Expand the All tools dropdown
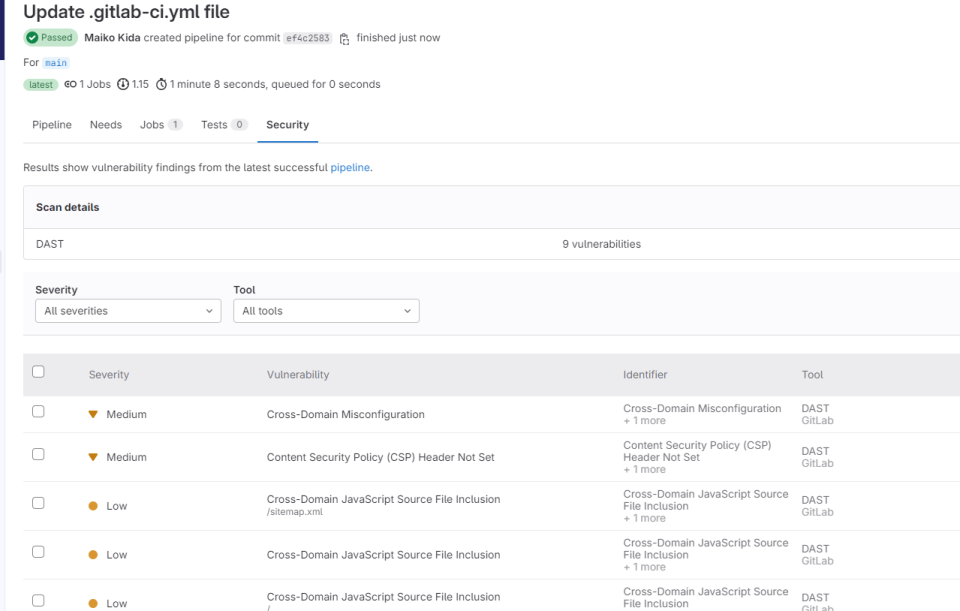The width and height of the screenshot is (960, 611). [x=326, y=311]
